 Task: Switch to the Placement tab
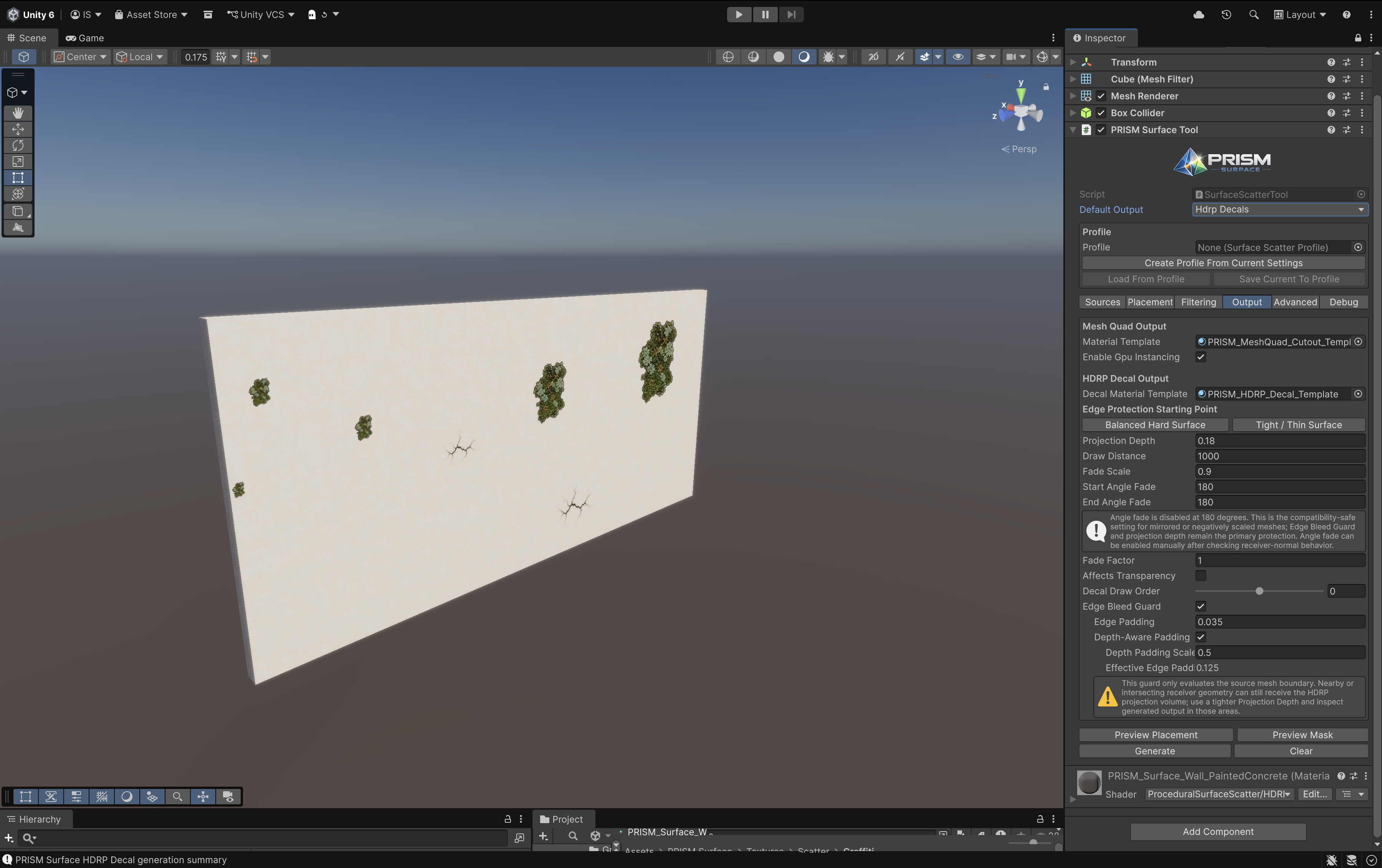point(1150,302)
